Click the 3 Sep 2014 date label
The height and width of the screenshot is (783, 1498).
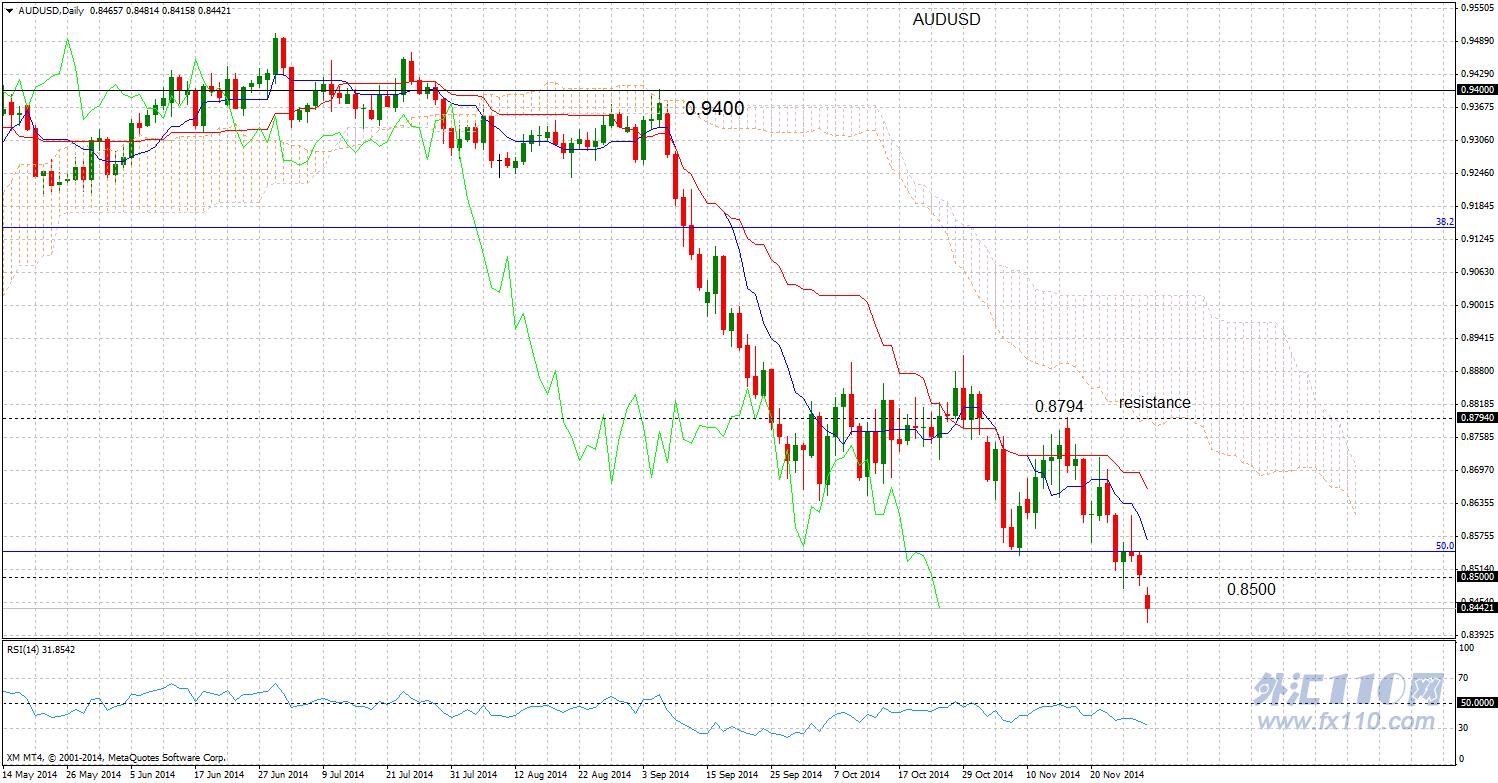[666, 775]
